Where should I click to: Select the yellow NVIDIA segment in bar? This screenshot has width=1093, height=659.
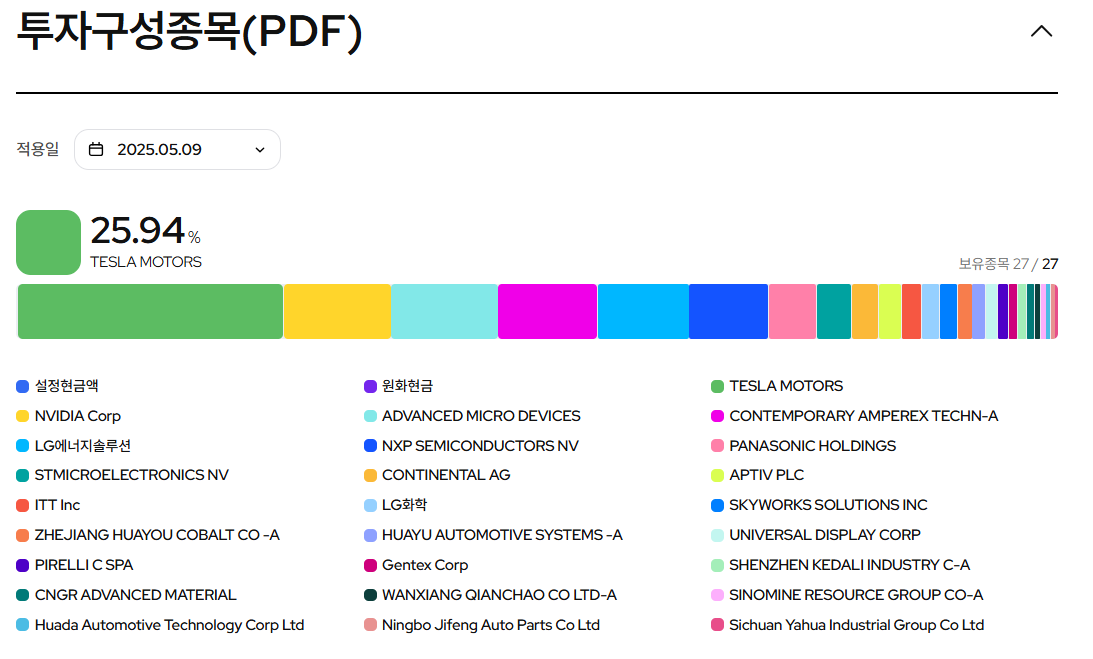tap(337, 312)
